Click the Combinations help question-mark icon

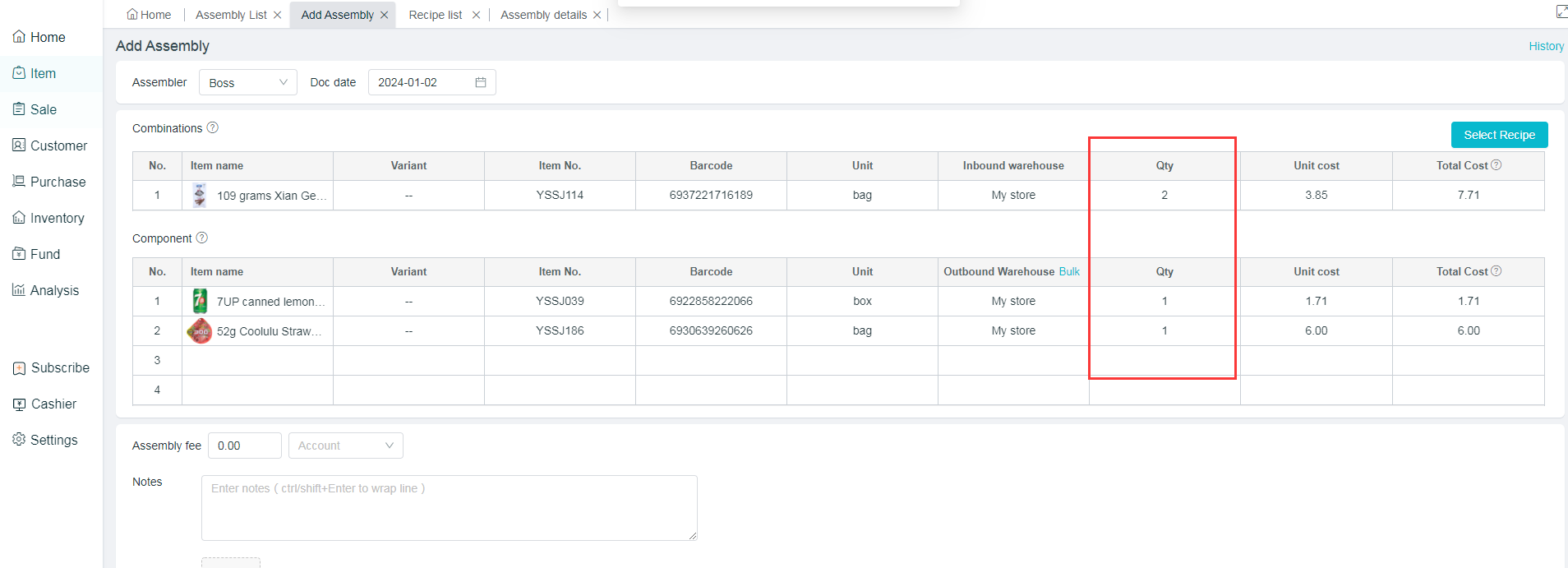point(212,127)
